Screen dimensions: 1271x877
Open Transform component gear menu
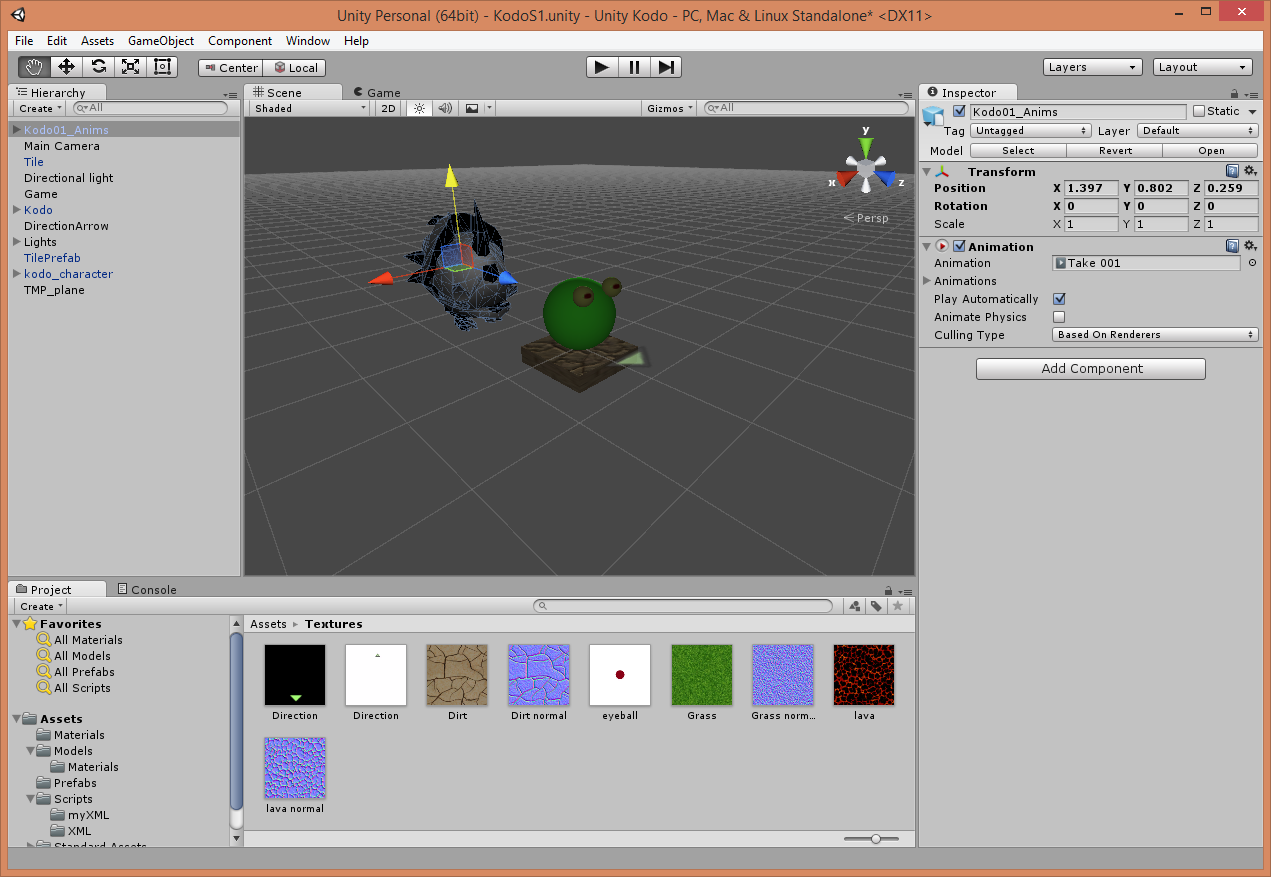(x=1250, y=171)
